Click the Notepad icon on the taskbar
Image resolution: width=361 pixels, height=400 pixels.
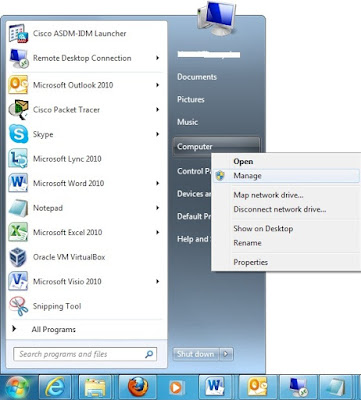337,387
